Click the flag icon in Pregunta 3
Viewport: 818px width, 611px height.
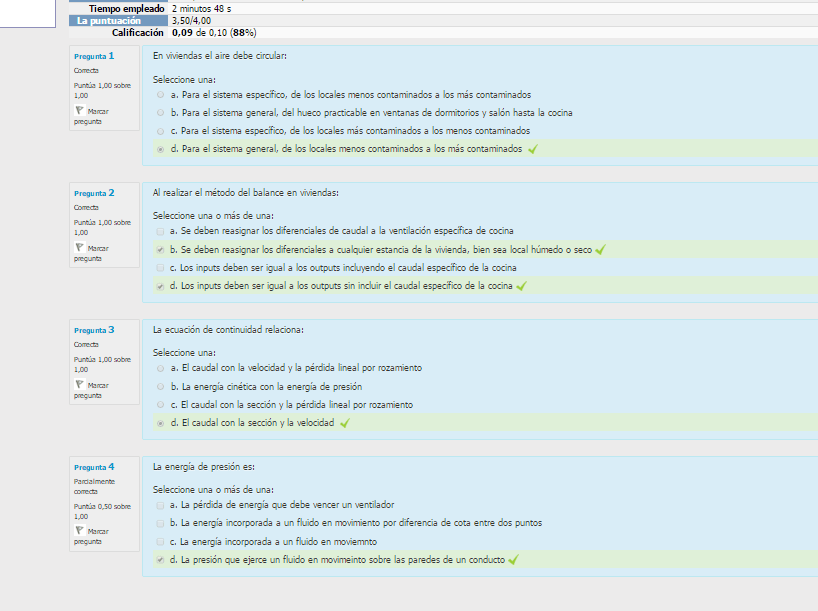click(79, 384)
